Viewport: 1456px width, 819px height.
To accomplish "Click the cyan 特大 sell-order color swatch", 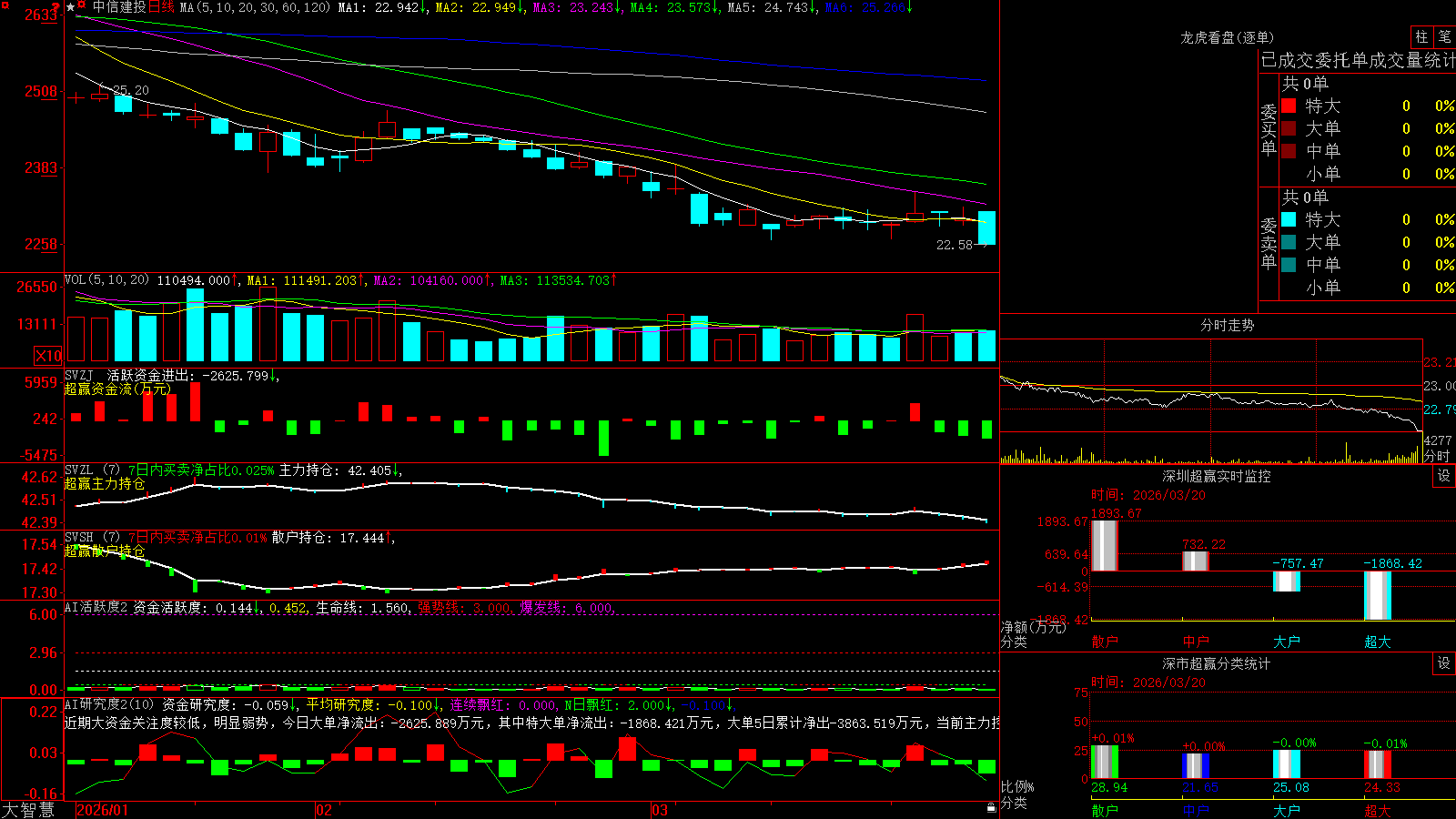I will click(x=1289, y=219).
